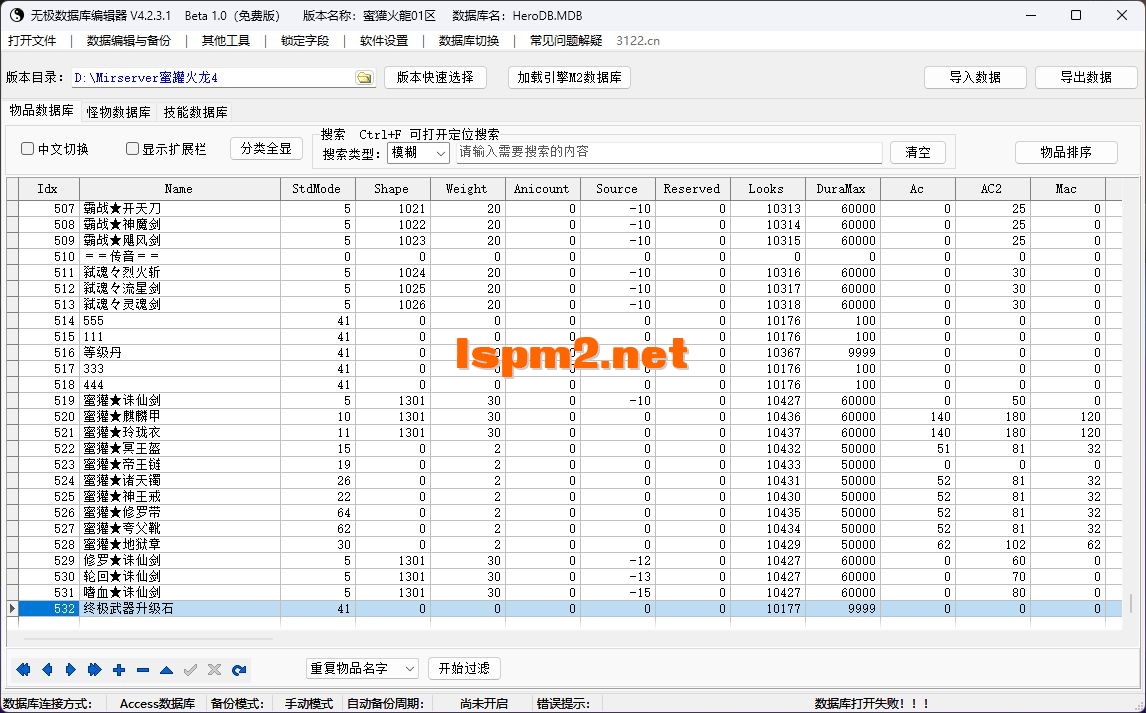Click the 物品排序 button
The image size is (1146, 713).
tap(1066, 153)
